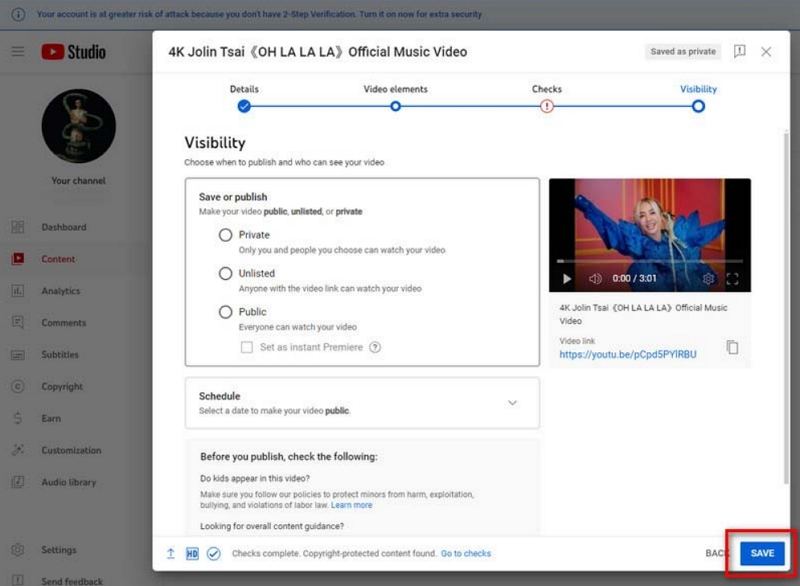Click the dialog title 4K Jolin Tsai
The image size is (800, 586).
coord(317,52)
